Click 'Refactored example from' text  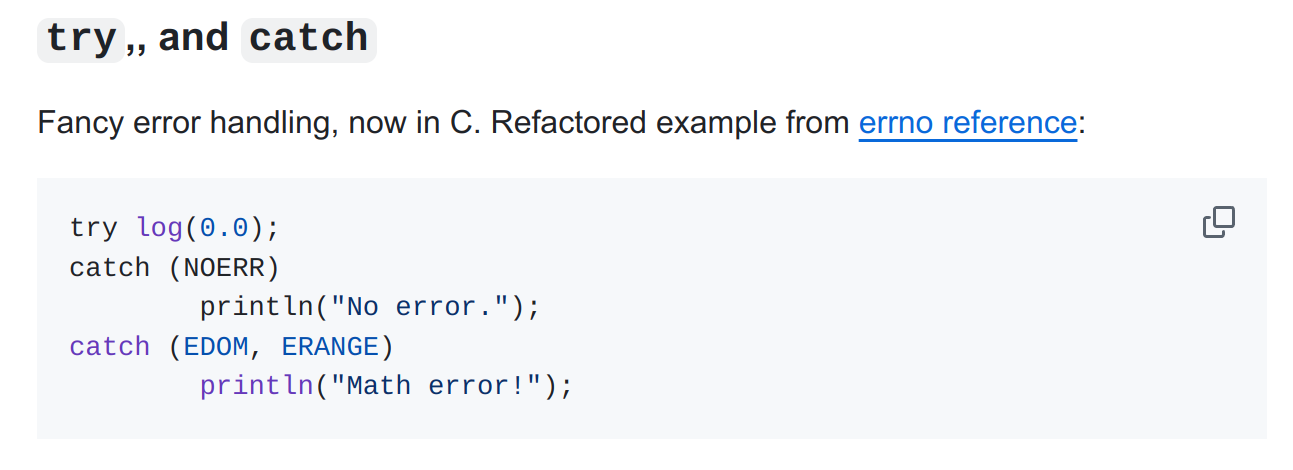click(671, 123)
